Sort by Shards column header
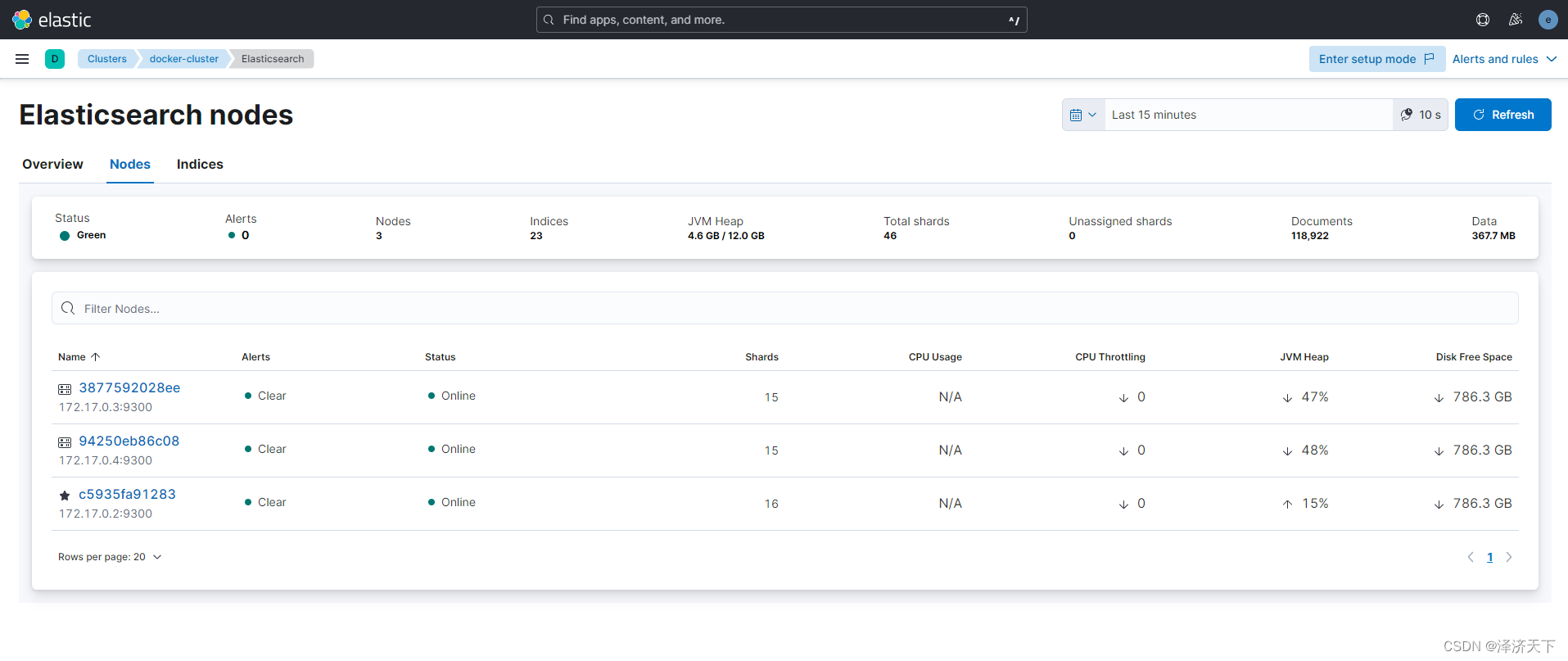This screenshot has height=661, width=1568. tap(761, 357)
